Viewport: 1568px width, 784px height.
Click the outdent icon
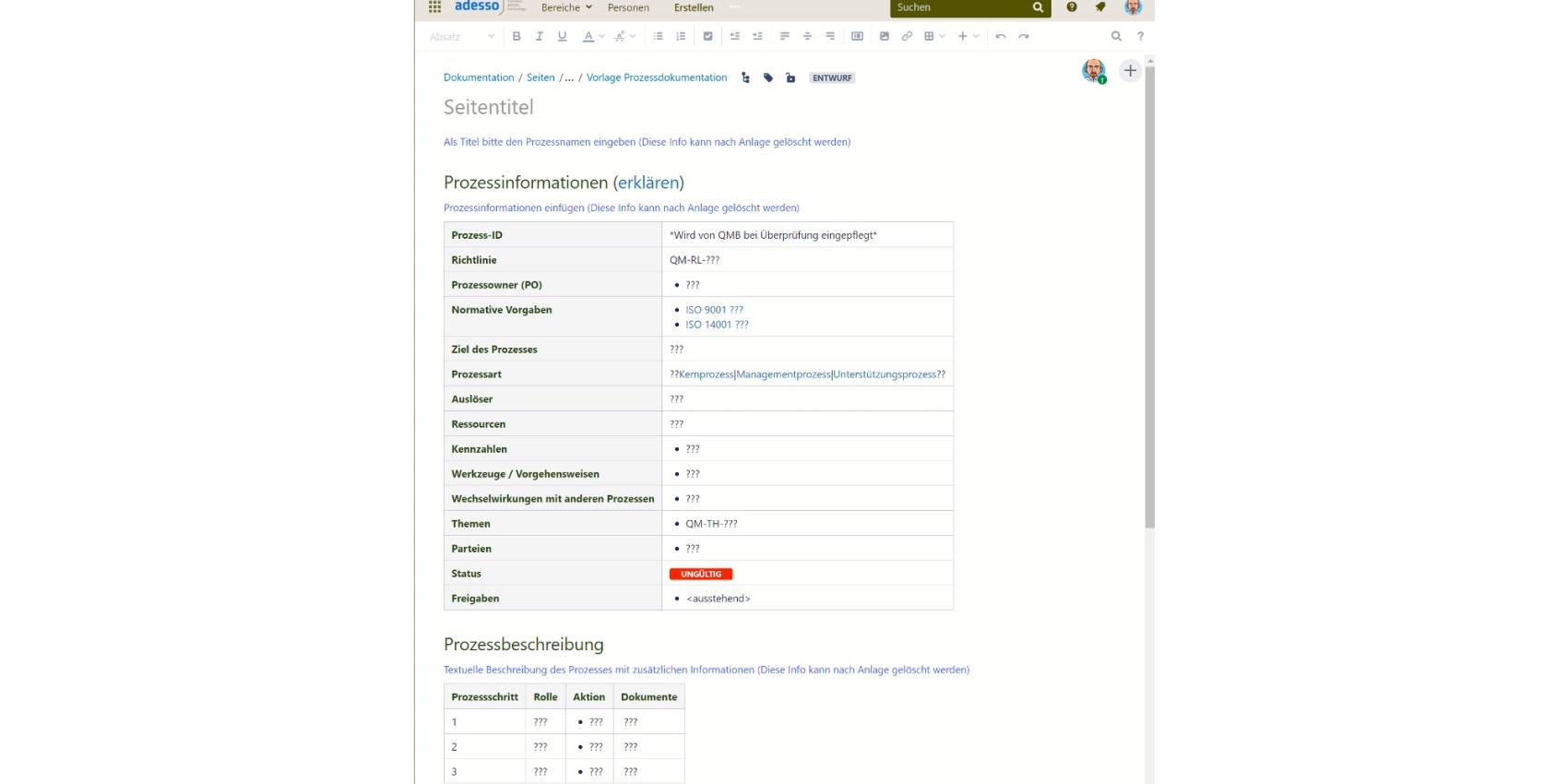(735, 37)
